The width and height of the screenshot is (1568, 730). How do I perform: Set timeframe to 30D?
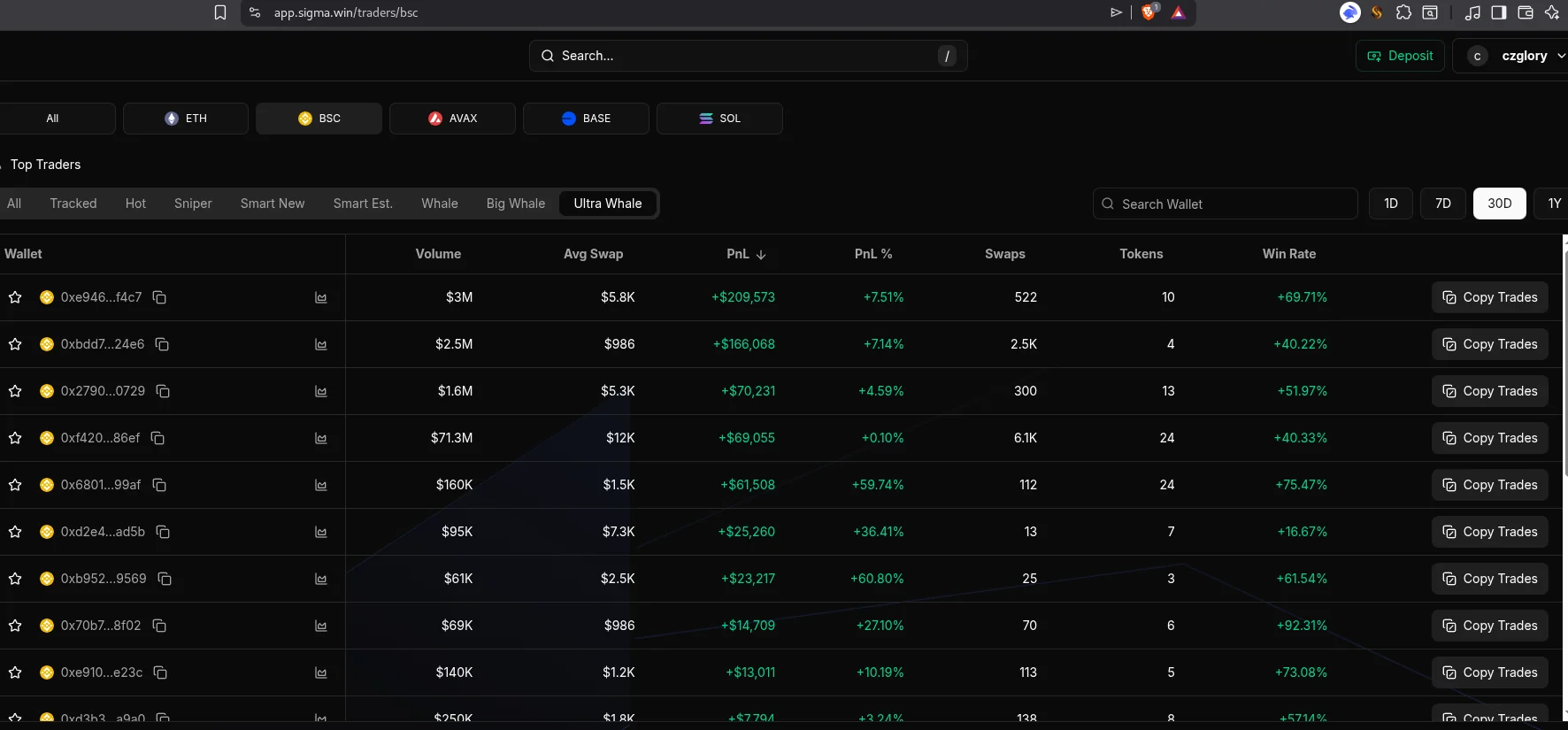pos(1499,204)
